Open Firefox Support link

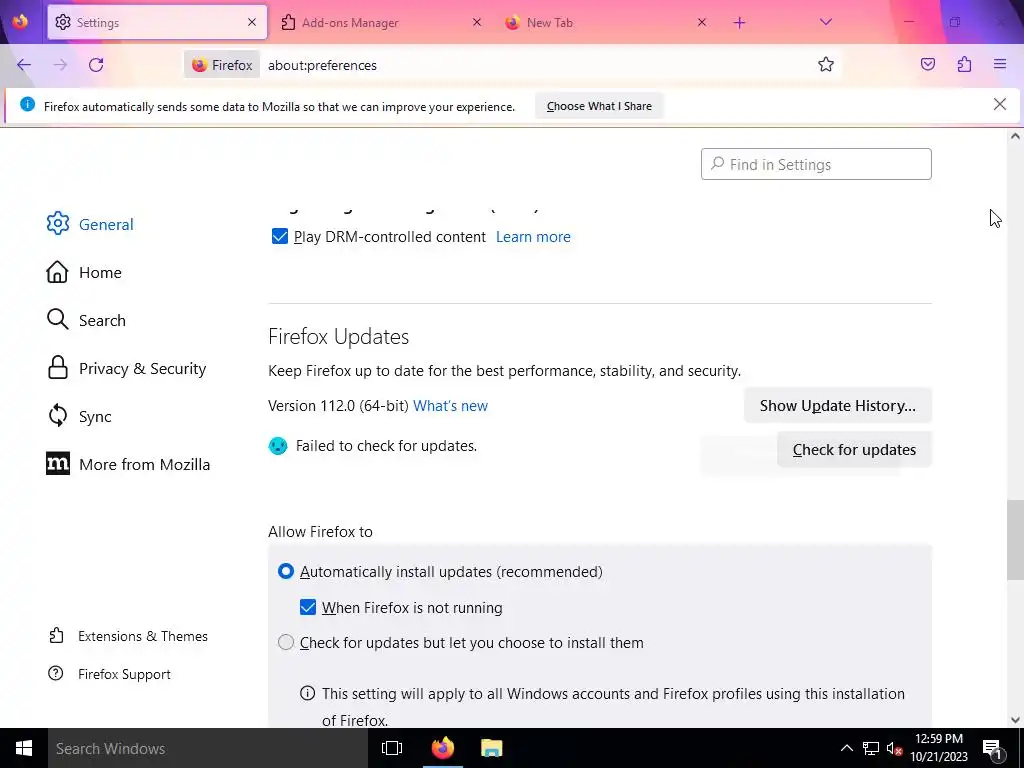click(110, 674)
